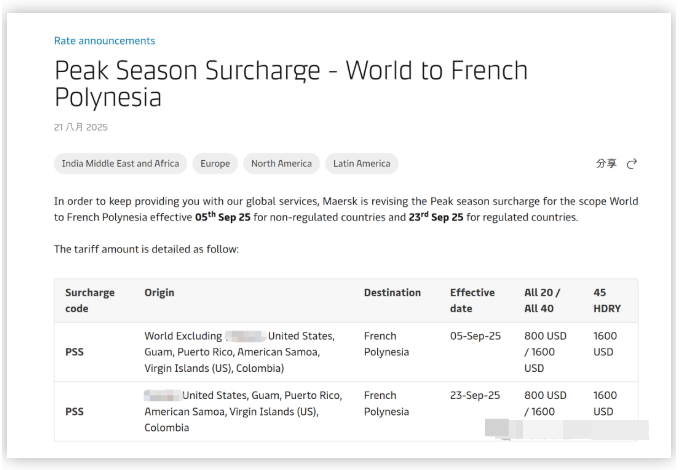
Task: Click the Effective date column header
Action: coord(472,300)
